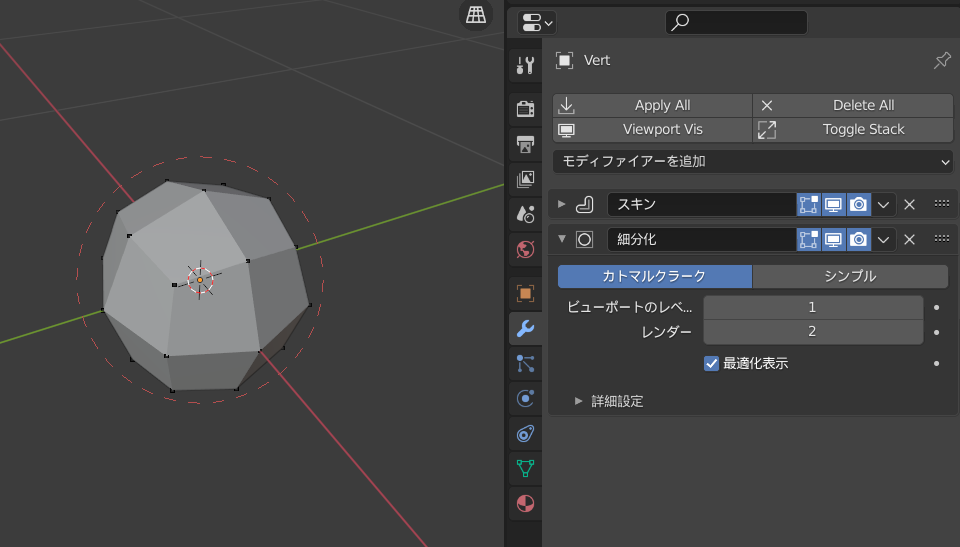The image size is (960, 547).
Task: Open the editor type dropdown
Action: pos(536,23)
